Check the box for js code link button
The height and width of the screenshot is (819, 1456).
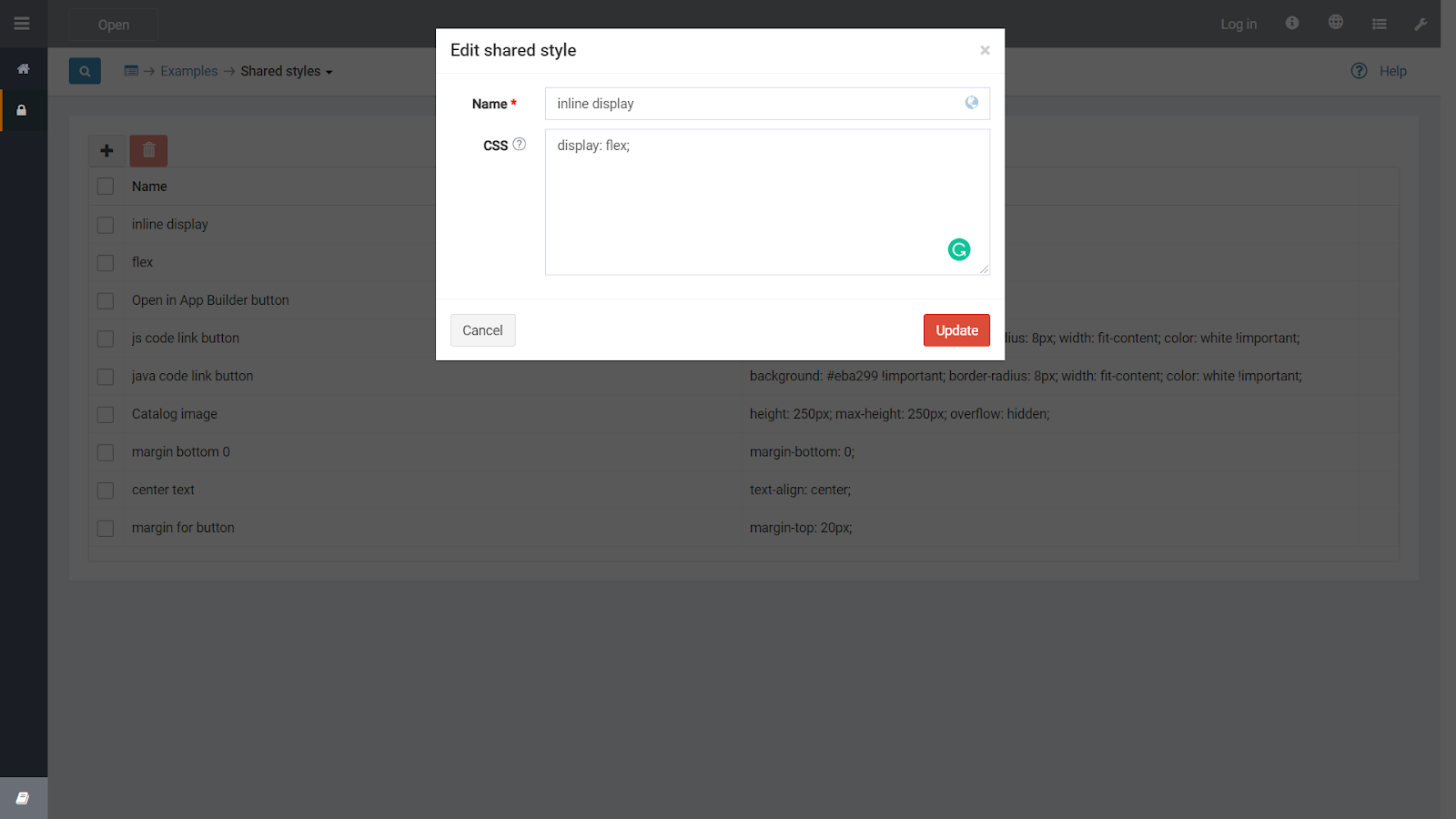[106, 339]
